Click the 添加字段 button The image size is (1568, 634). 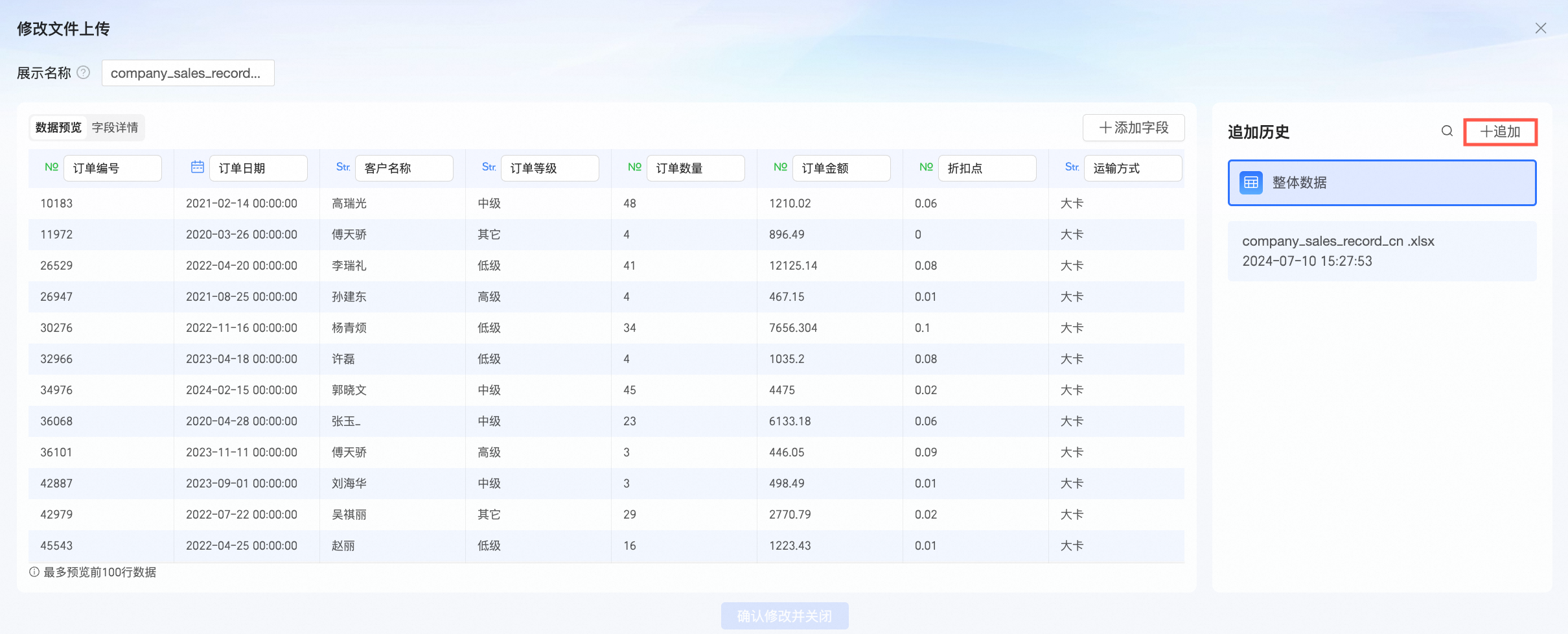[x=1134, y=128]
